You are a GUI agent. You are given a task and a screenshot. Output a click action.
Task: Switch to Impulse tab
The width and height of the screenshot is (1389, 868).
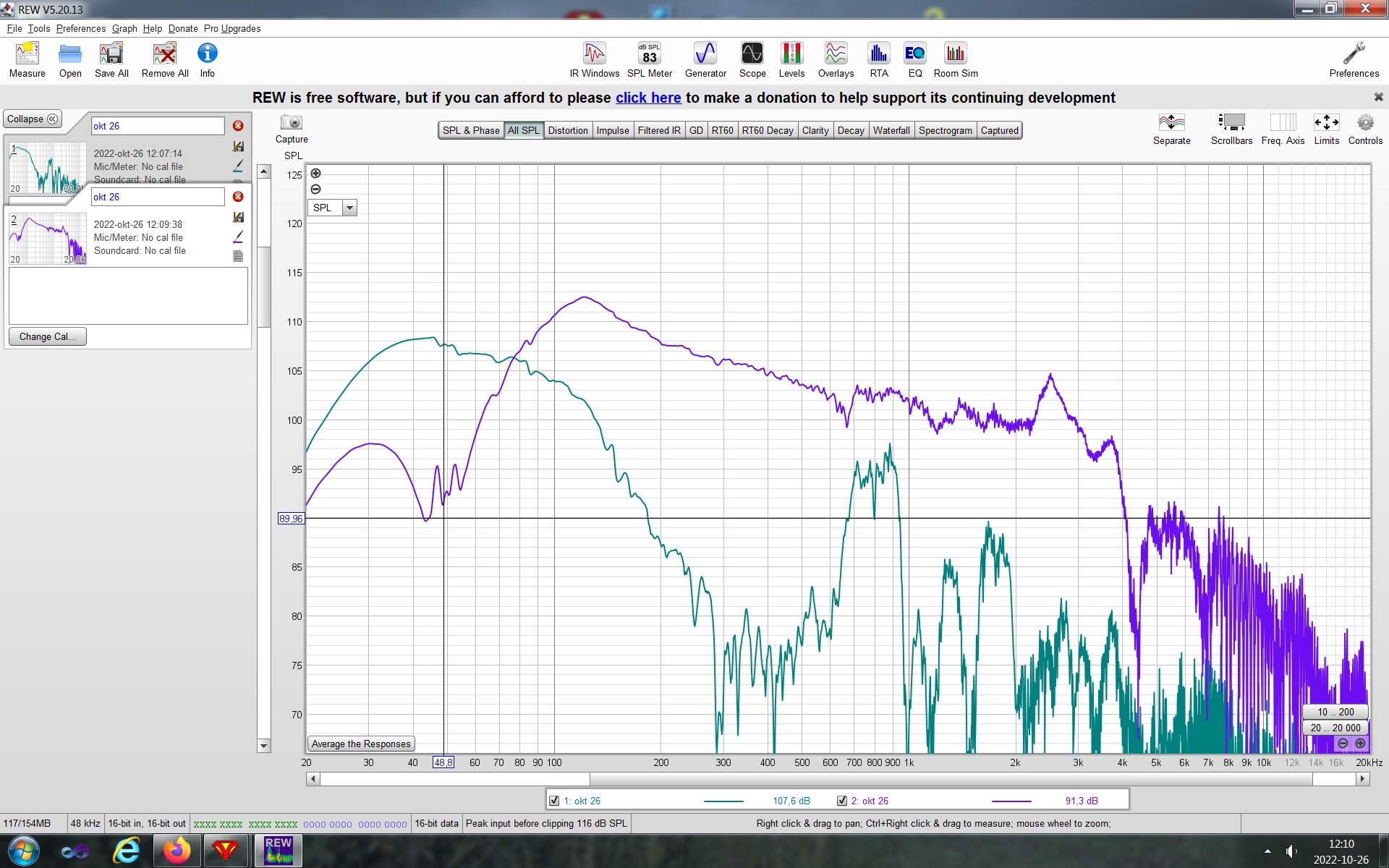tap(613, 130)
